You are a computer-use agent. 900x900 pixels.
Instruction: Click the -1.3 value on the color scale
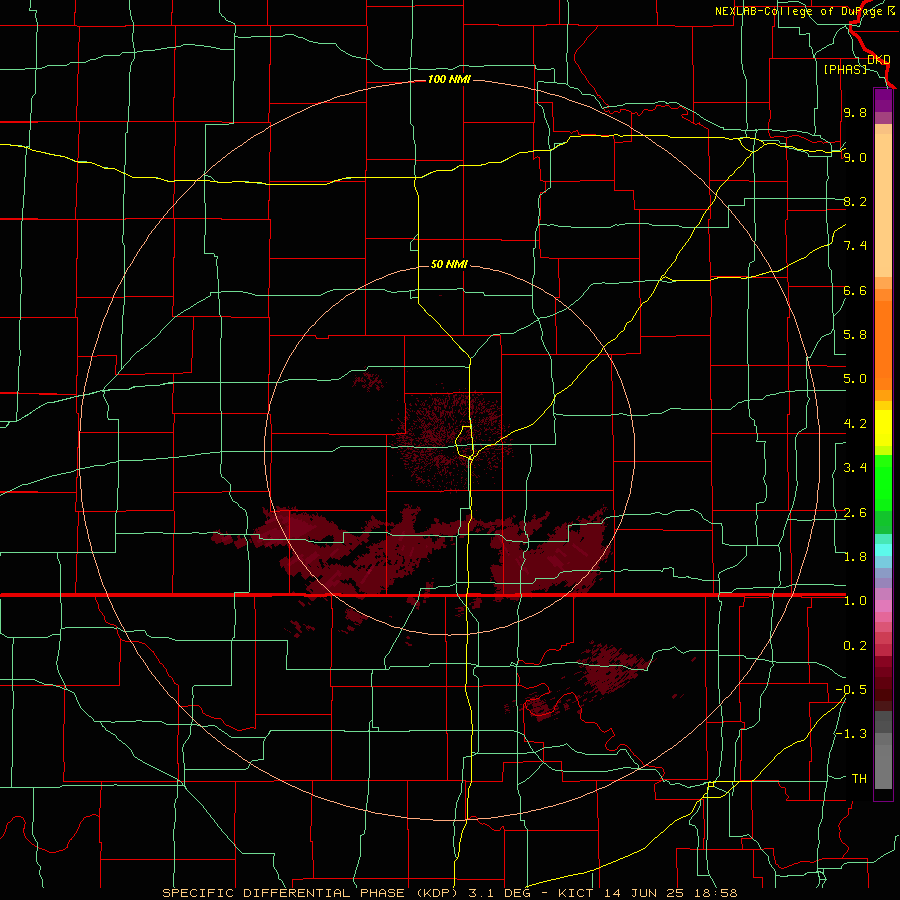tap(851, 734)
